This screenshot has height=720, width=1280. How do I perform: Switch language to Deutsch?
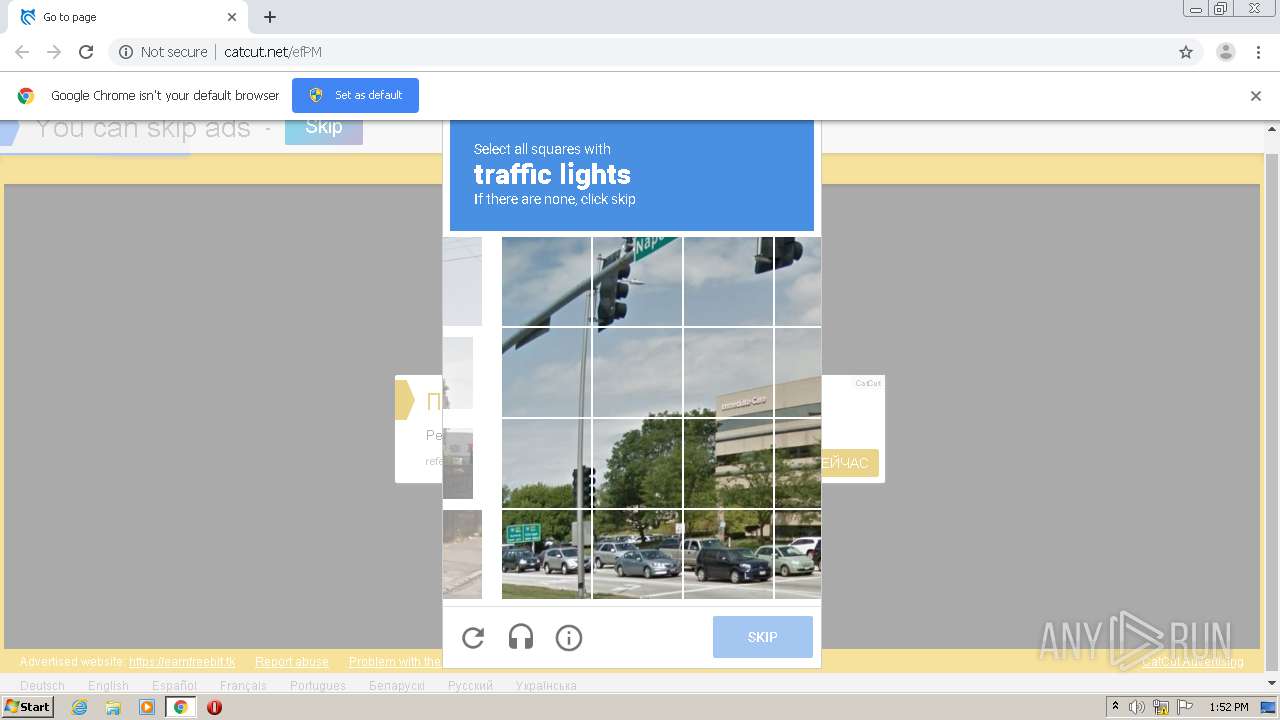(42, 686)
